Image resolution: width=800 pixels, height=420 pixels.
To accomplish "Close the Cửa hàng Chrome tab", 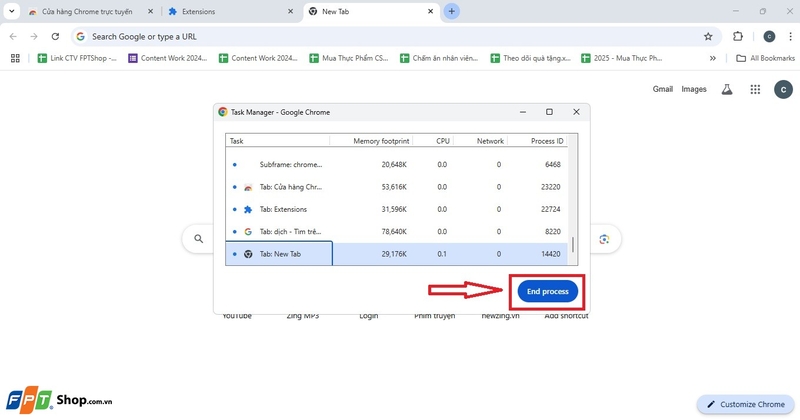I will [x=151, y=11].
